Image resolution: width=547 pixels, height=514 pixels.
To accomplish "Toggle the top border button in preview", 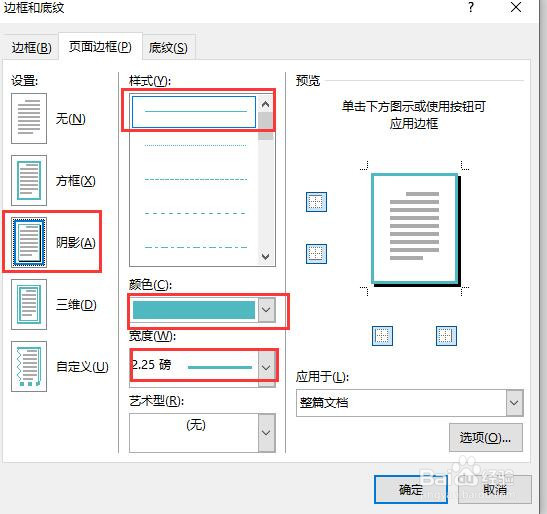I will coord(316,202).
